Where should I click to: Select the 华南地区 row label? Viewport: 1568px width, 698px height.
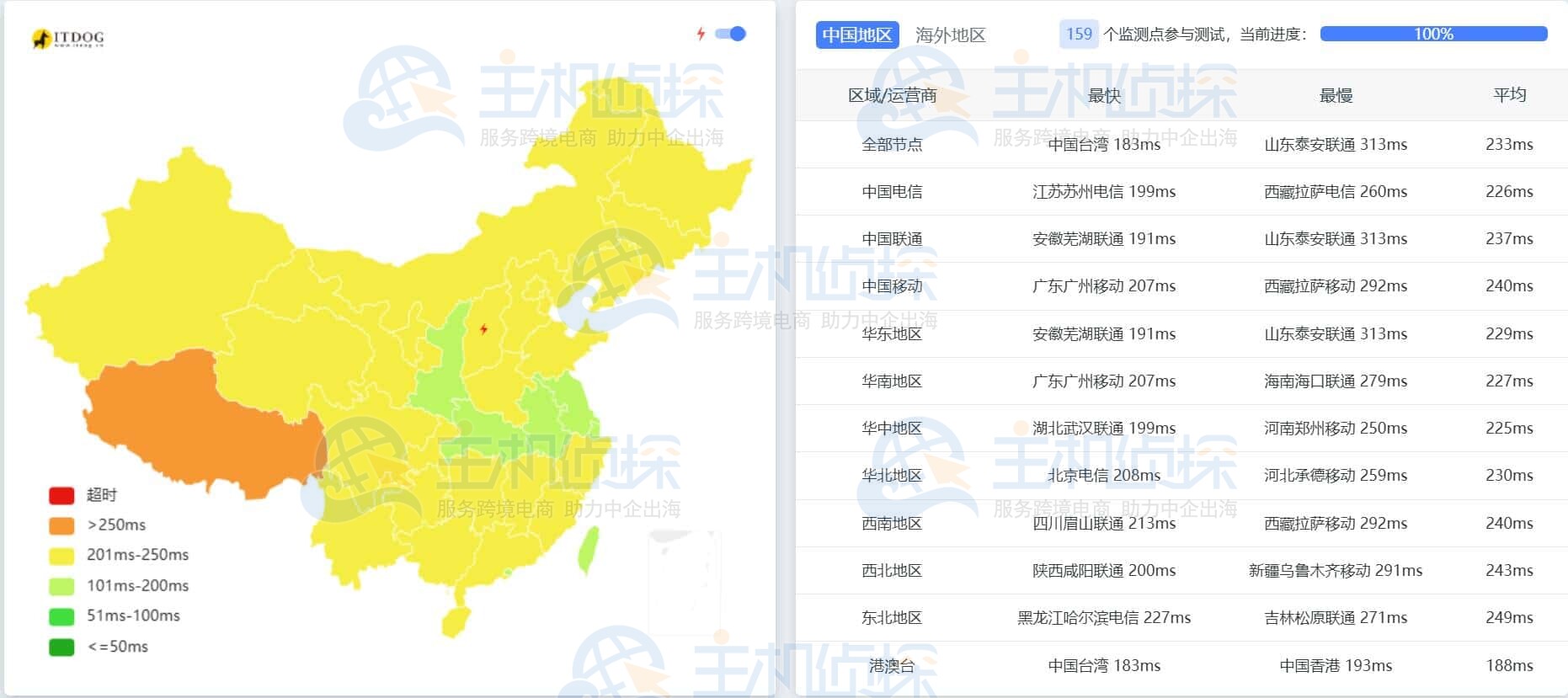point(892,381)
